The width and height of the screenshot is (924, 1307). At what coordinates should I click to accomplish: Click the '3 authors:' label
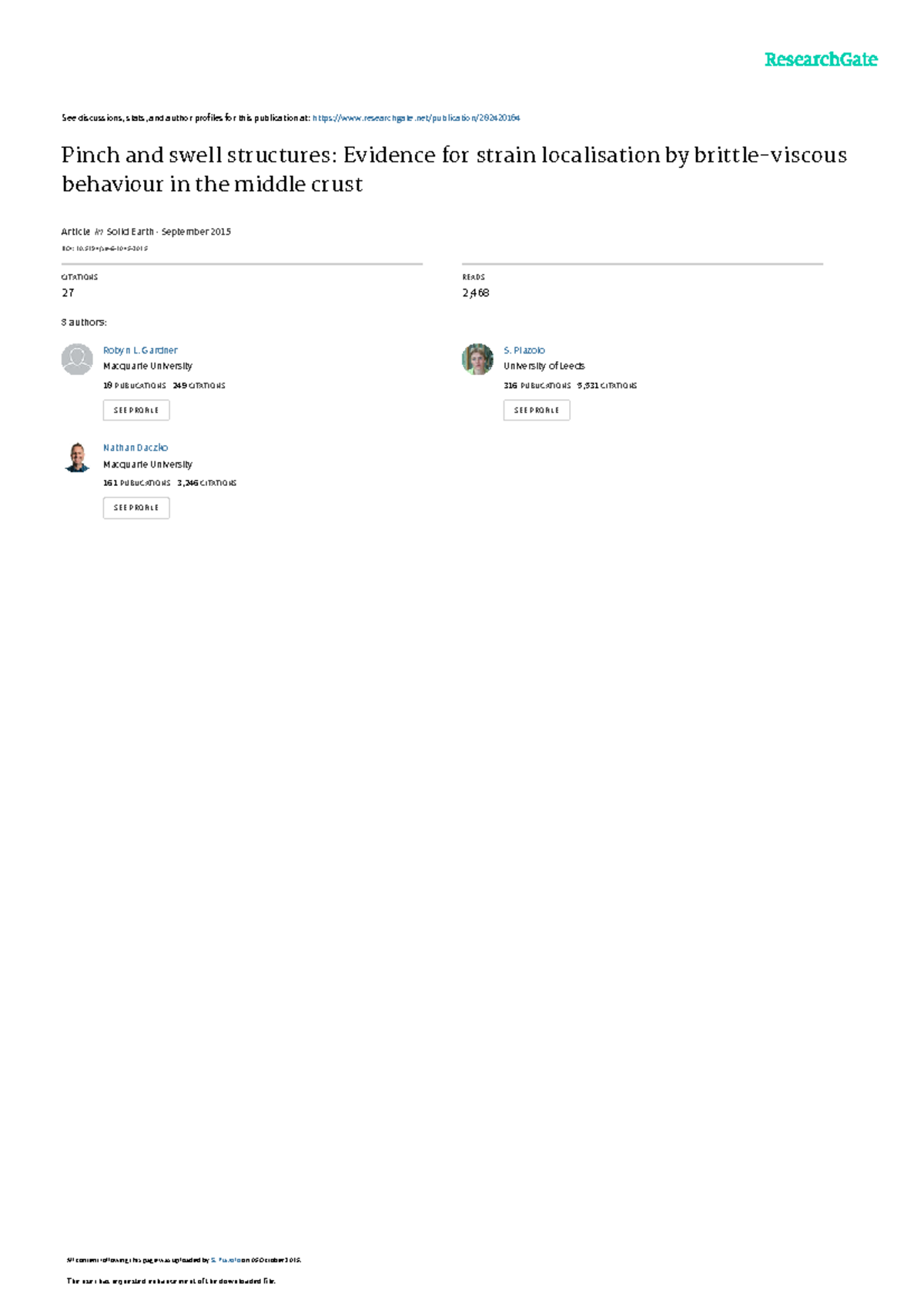84,323
